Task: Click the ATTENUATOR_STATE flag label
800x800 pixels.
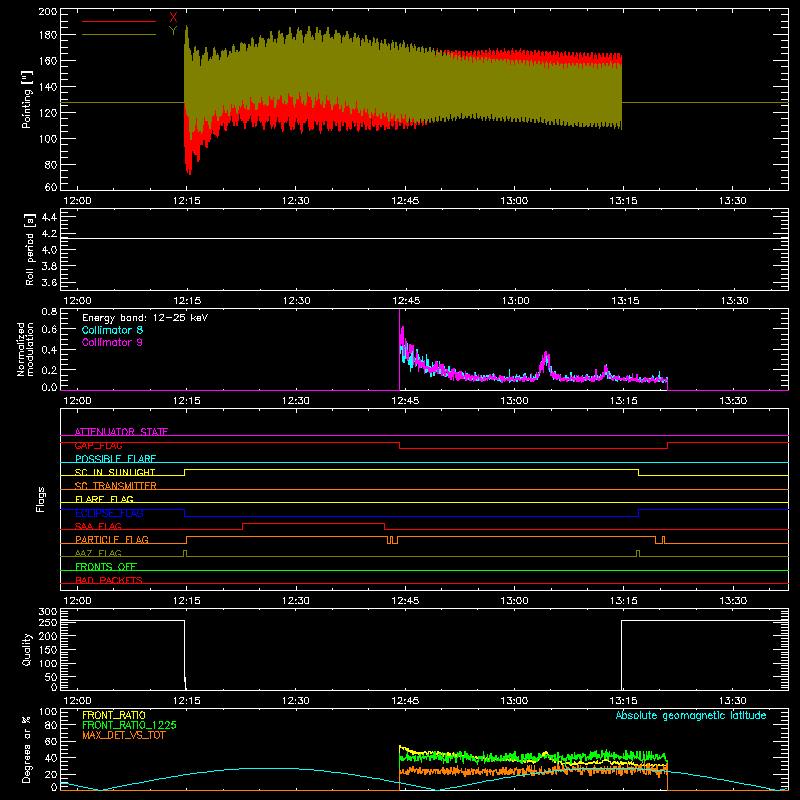Action: point(121,432)
